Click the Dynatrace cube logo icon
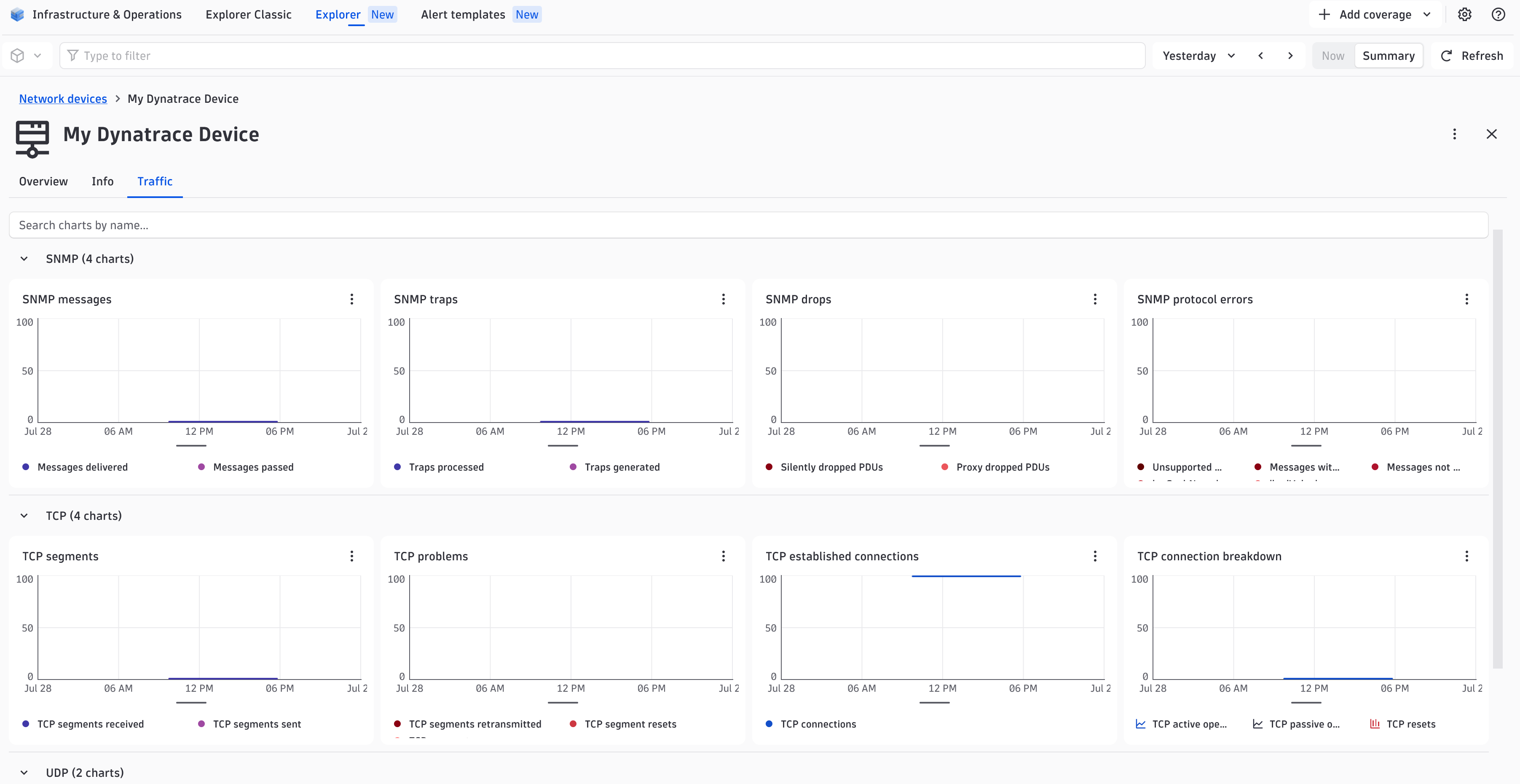Viewport: 1520px width, 784px height. (17, 15)
